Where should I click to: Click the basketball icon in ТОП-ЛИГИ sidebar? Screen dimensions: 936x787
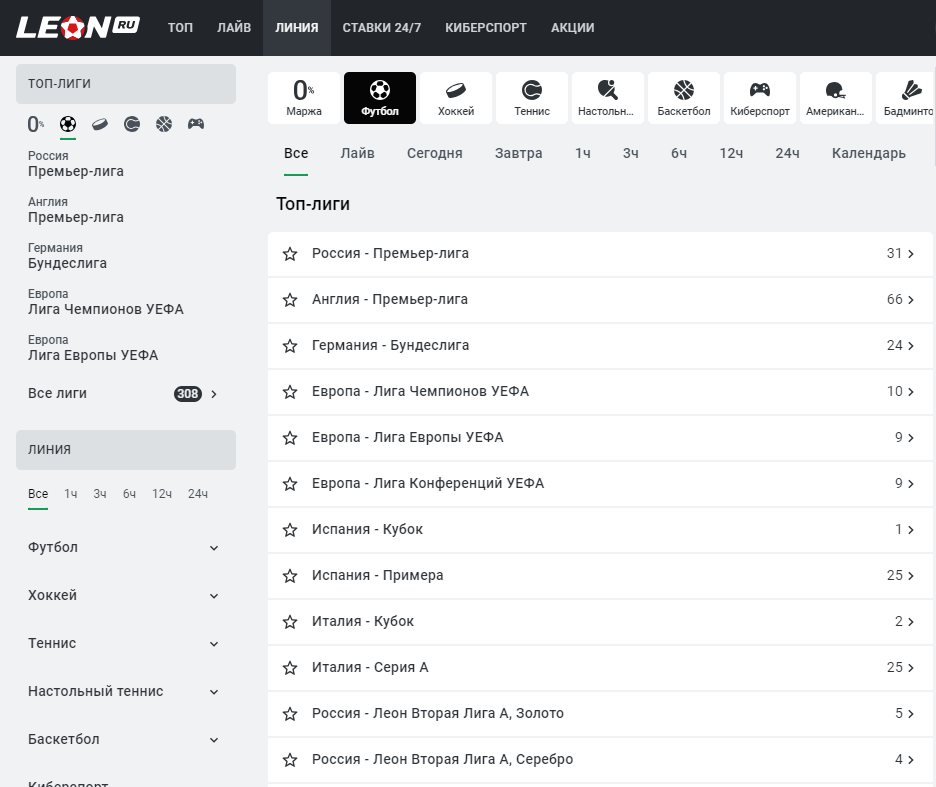click(x=164, y=124)
